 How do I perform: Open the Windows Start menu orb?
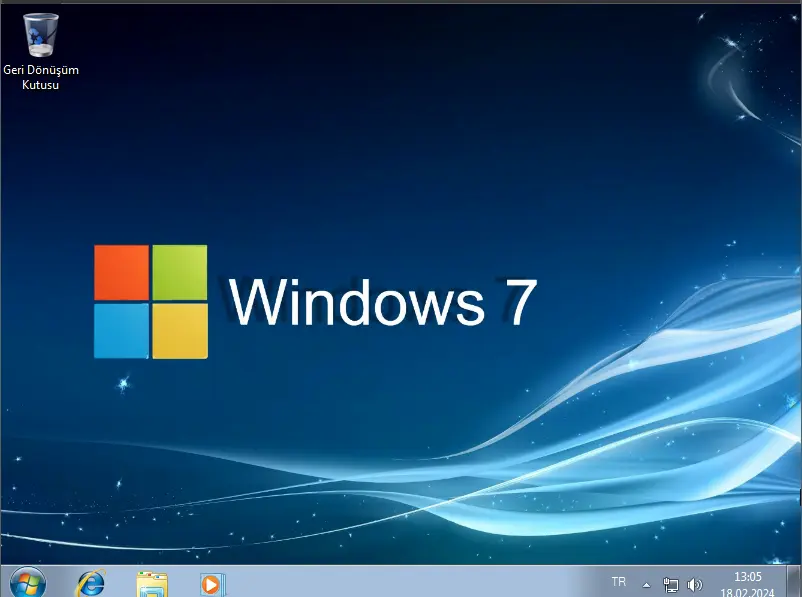(28, 583)
